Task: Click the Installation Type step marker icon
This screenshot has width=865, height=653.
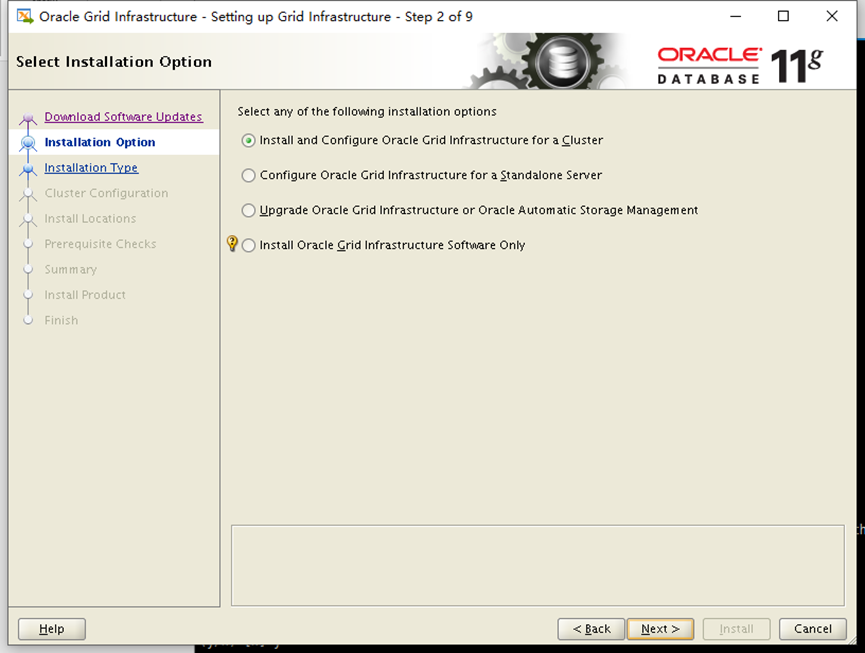Action: point(28,169)
